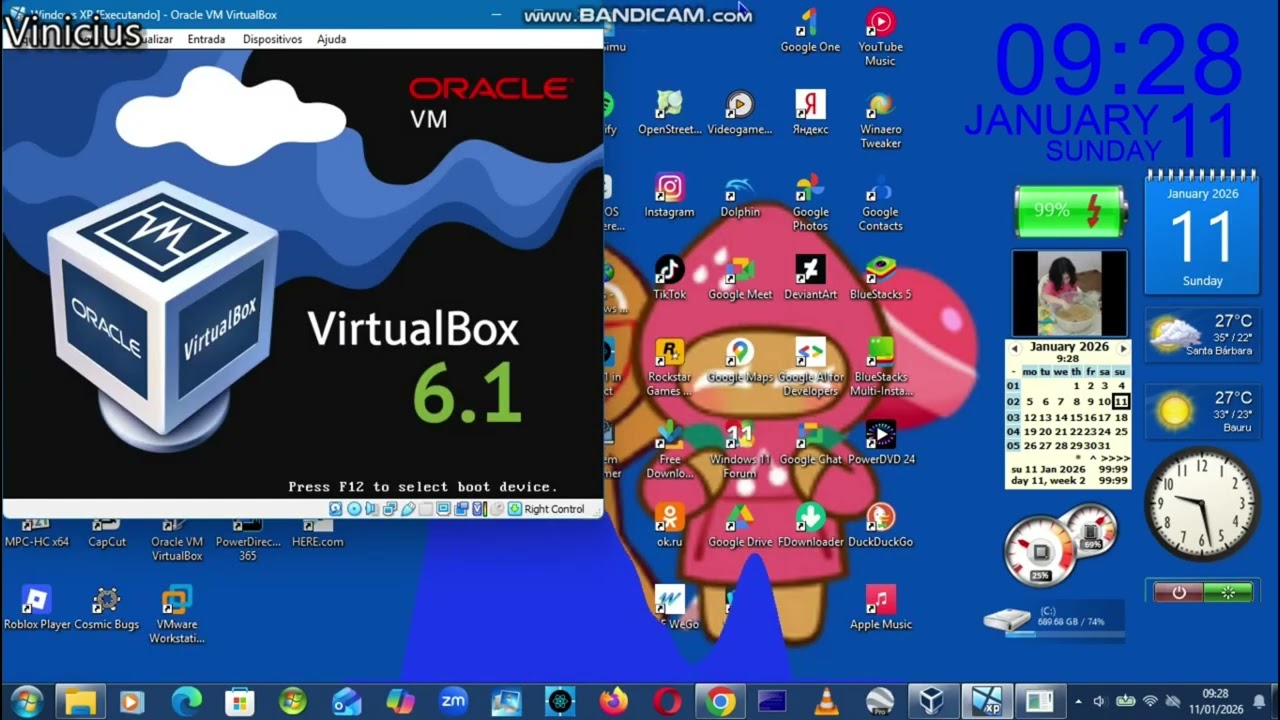
Task: Open BlueStacks Multi-Instance shortcut
Action: tap(880, 367)
